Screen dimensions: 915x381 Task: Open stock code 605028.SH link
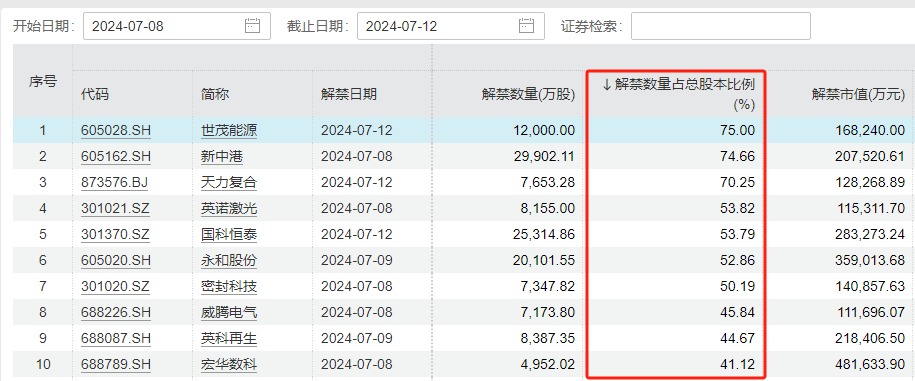click(x=116, y=131)
